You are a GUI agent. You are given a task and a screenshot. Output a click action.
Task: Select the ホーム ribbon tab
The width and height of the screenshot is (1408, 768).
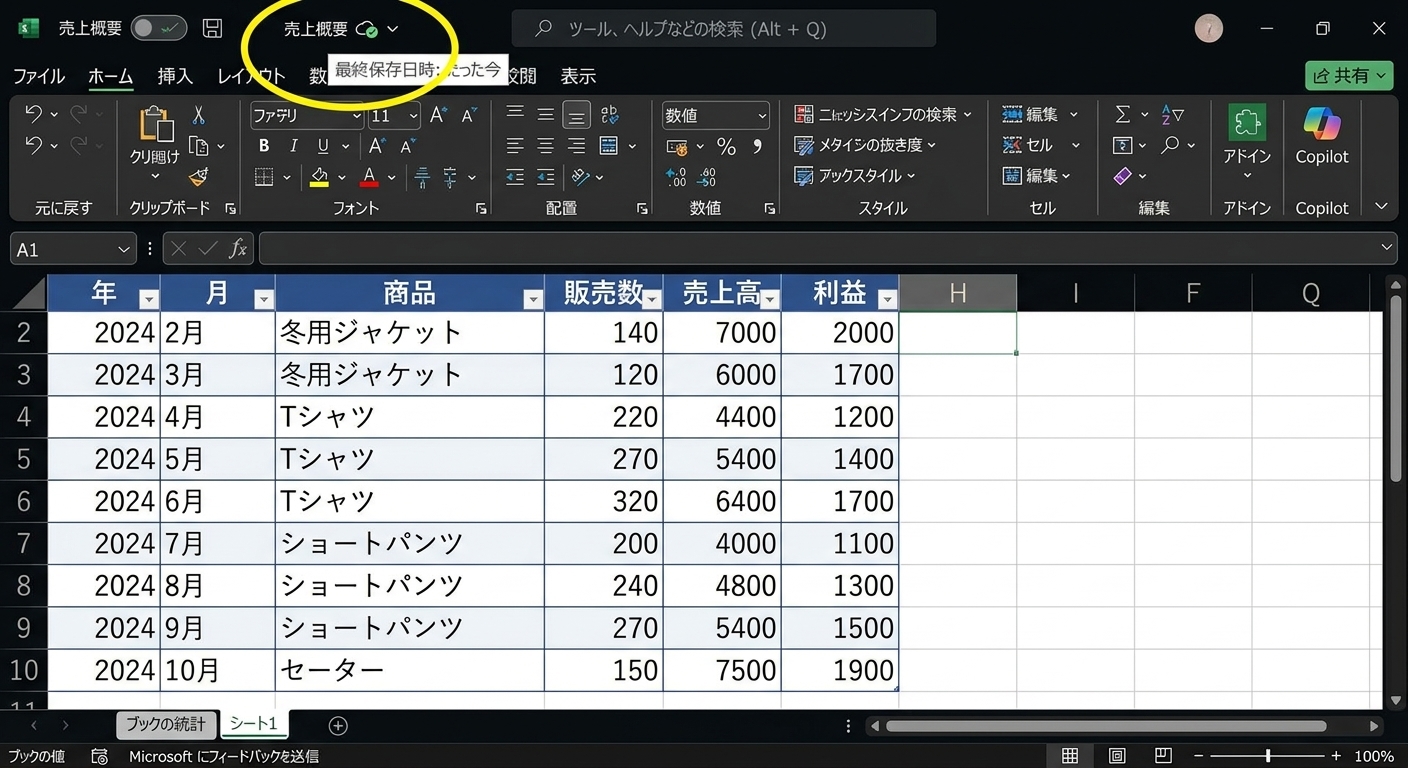click(110, 76)
